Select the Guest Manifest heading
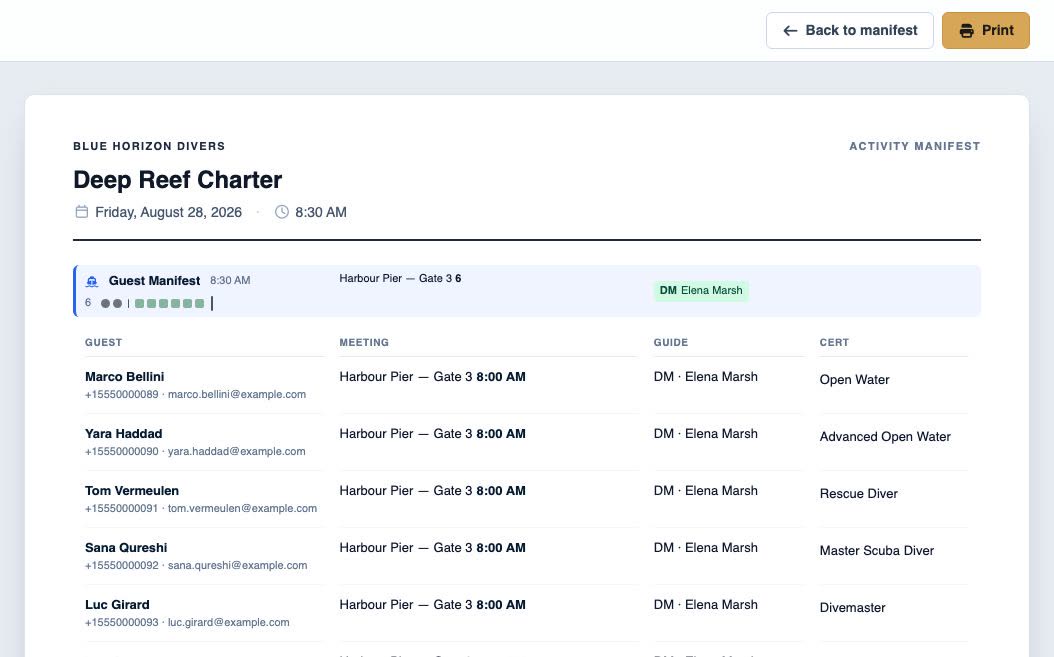Viewport: 1054px width, 657px height. [x=155, y=280]
